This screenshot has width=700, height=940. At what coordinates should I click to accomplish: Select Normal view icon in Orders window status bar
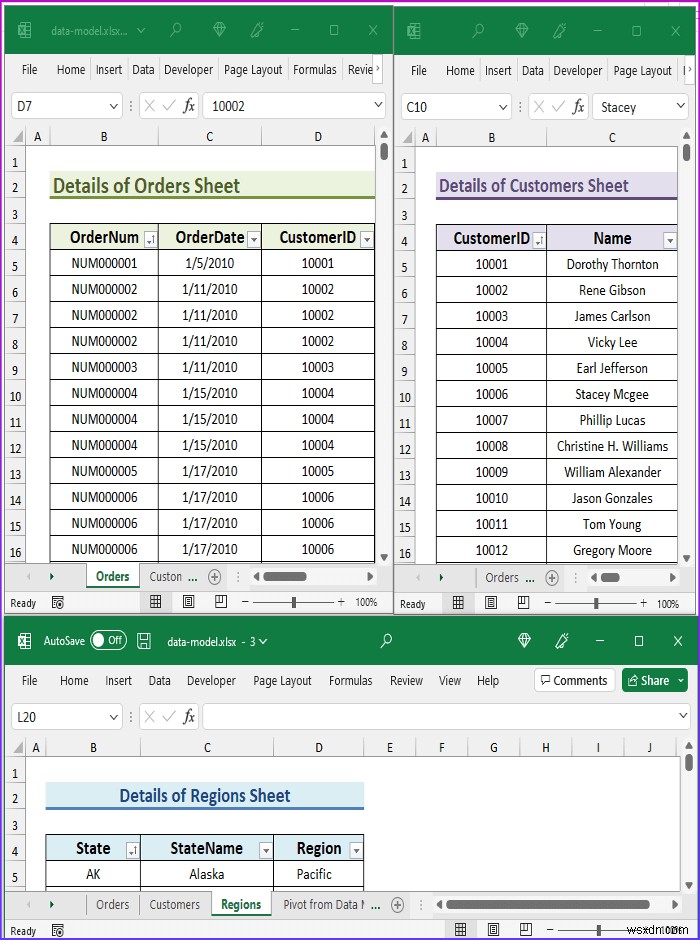156,601
